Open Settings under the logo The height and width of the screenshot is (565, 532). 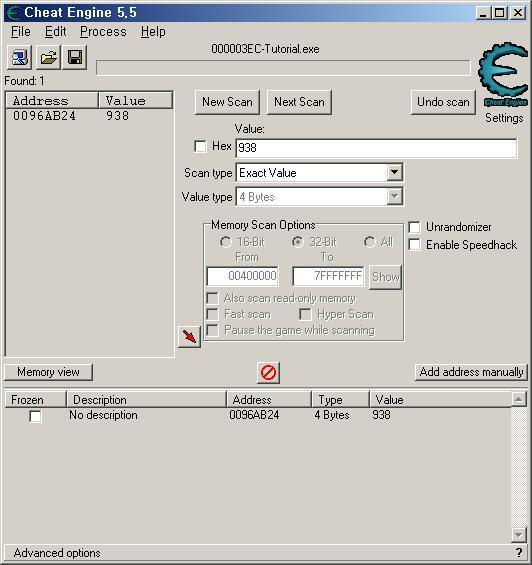[504, 118]
